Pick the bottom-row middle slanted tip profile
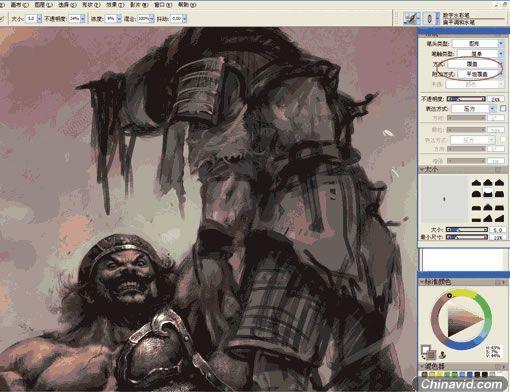The width and height of the screenshot is (510, 392). pyautogui.click(x=488, y=219)
